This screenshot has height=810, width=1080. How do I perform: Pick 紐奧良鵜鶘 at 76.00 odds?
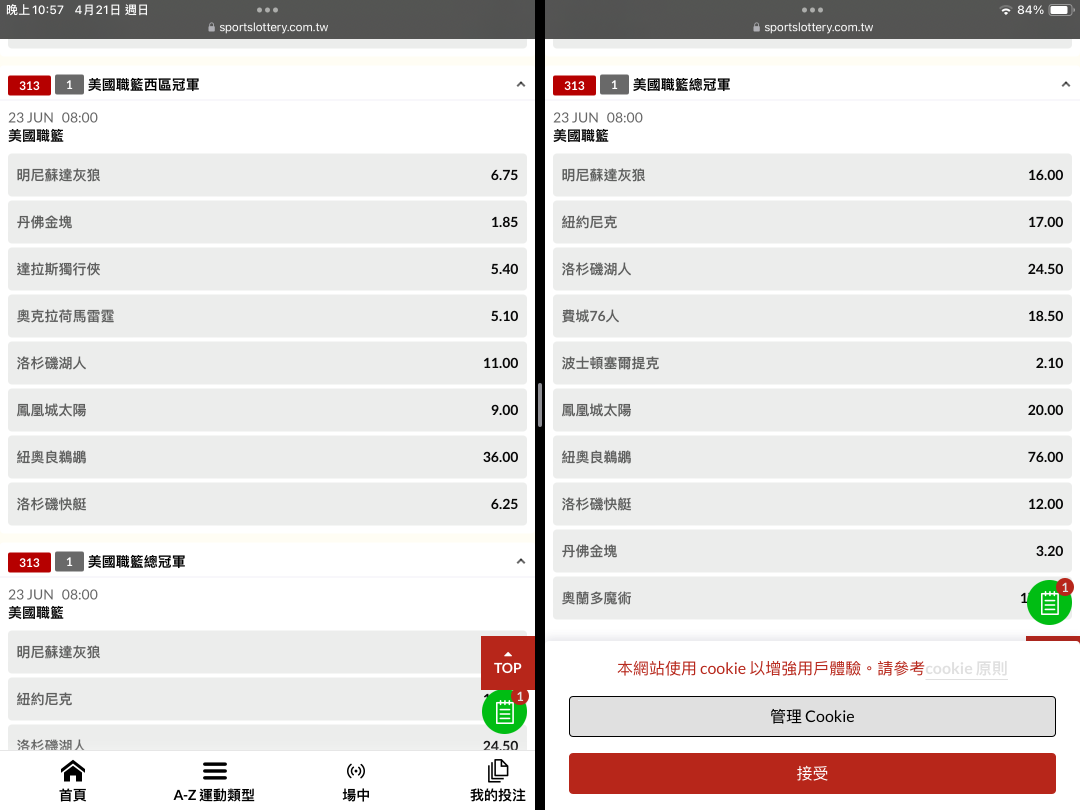click(812, 457)
